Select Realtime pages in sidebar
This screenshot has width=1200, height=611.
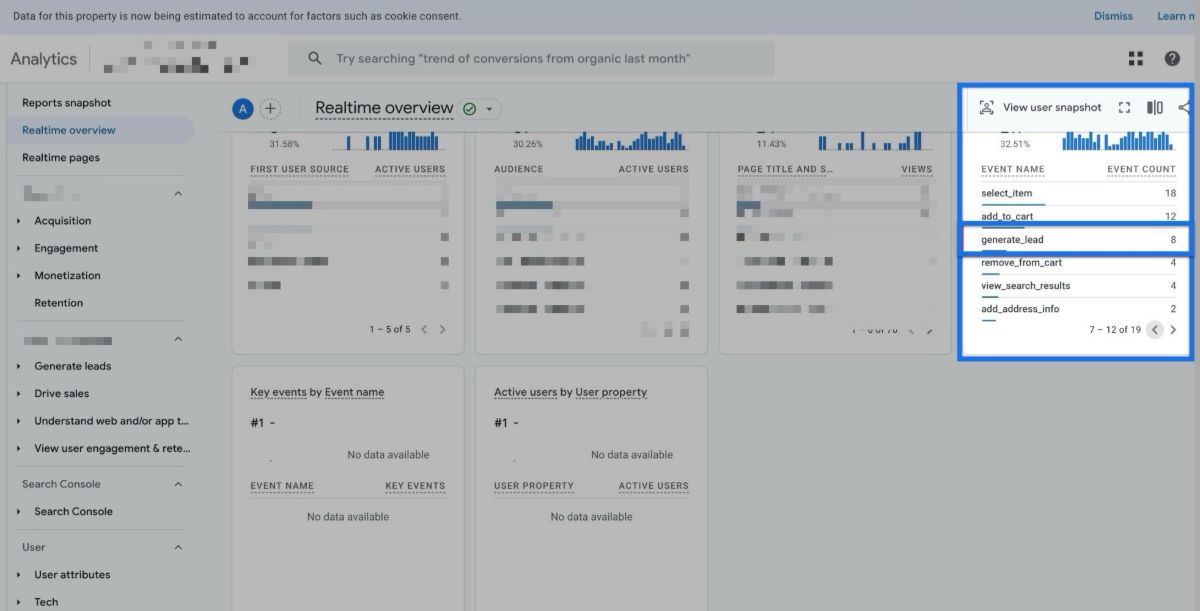click(x=61, y=158)
